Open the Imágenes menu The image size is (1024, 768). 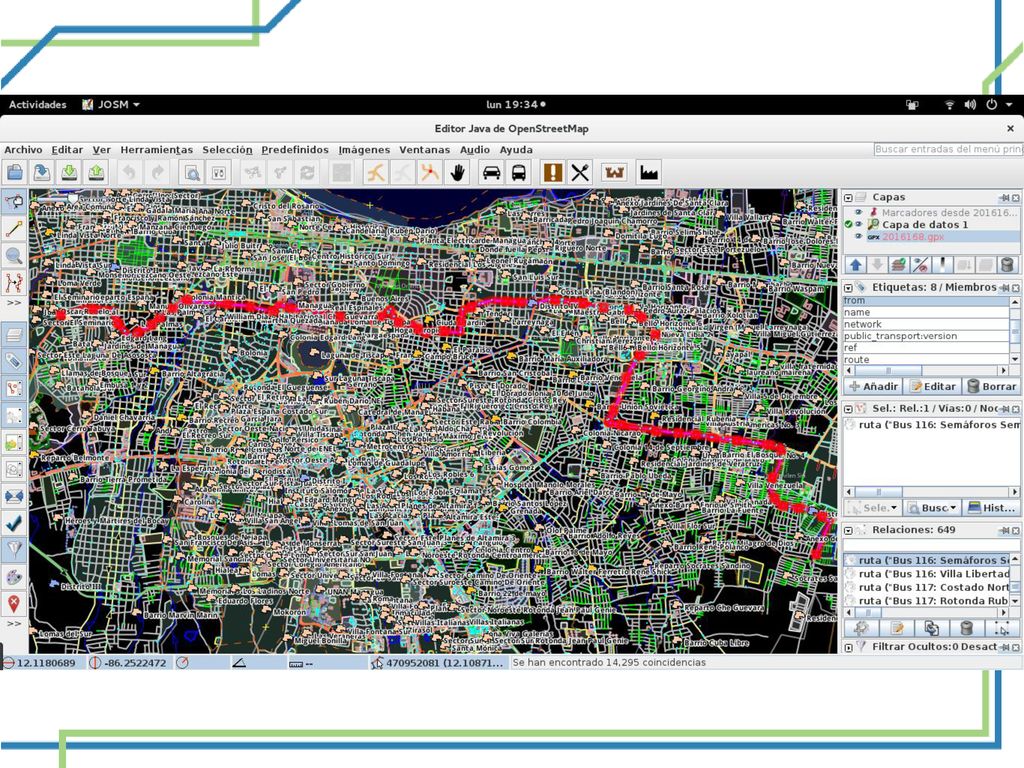pyautogui.click(x=364, y=150)
